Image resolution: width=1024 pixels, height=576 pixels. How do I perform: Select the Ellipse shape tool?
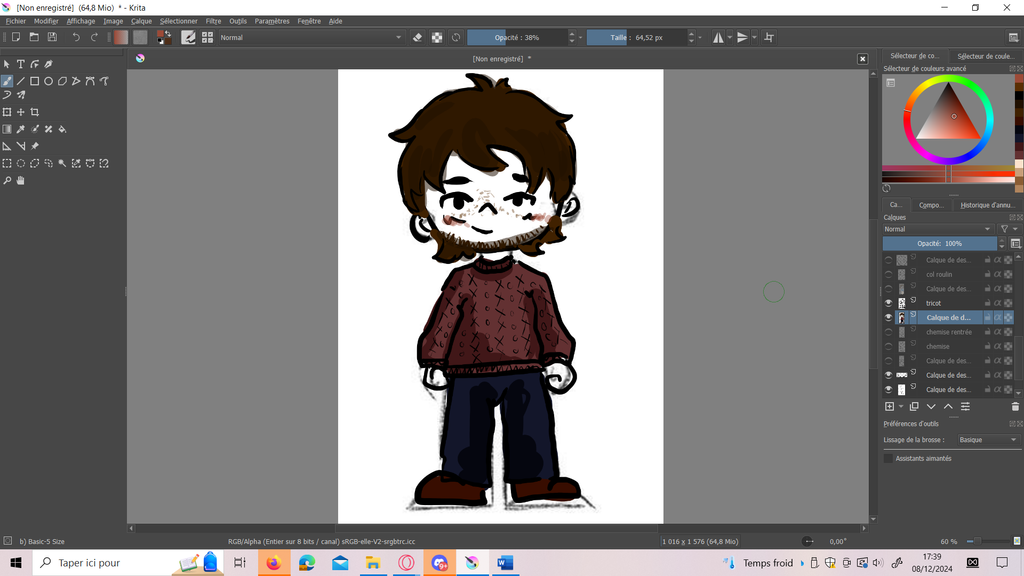tap(48, 81)
